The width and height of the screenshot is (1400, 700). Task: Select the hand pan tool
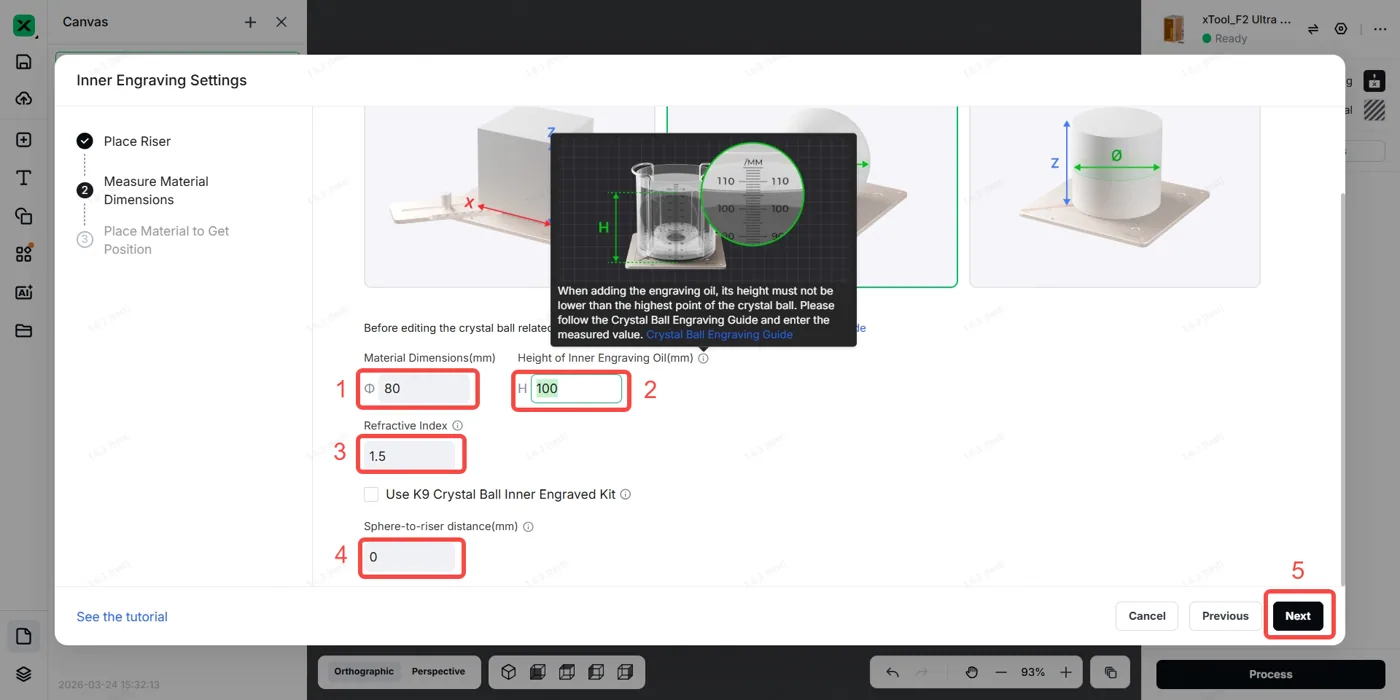pos(971,672)
